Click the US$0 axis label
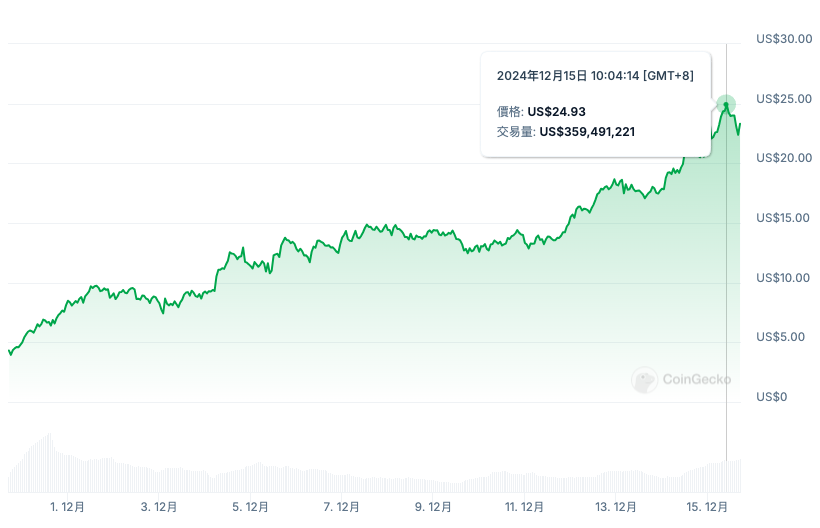 [771, 397]
